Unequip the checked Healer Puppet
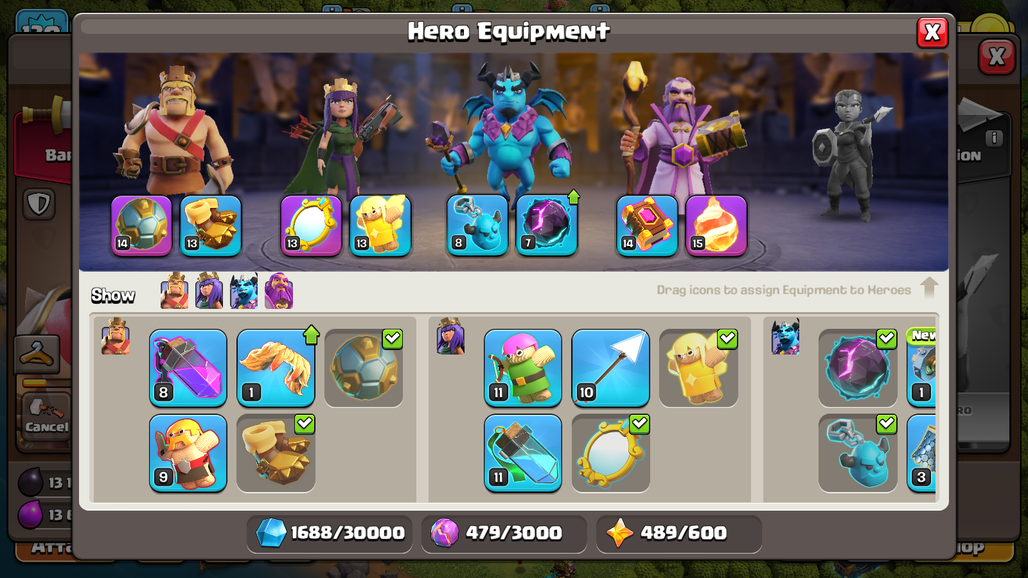Viewport: 1028px width, 578px height. point(698,368)
